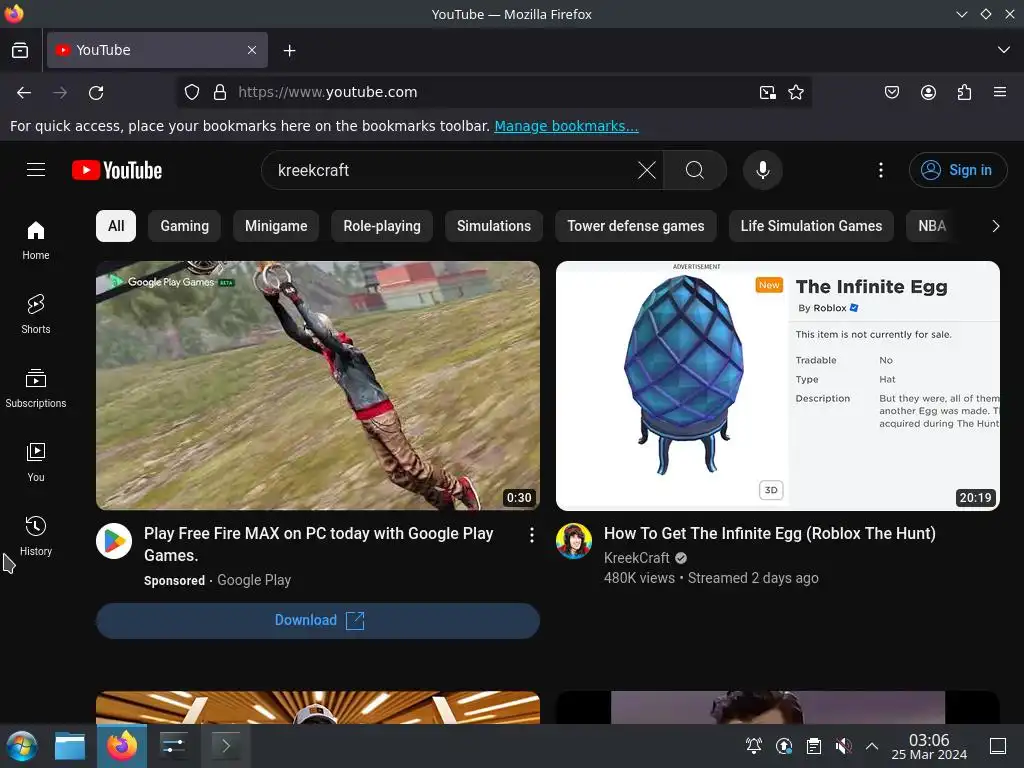The width and height of the screenshot is (1024, 768).
Task: Clear the kreekcraft search text
Action: pos(647,170)
